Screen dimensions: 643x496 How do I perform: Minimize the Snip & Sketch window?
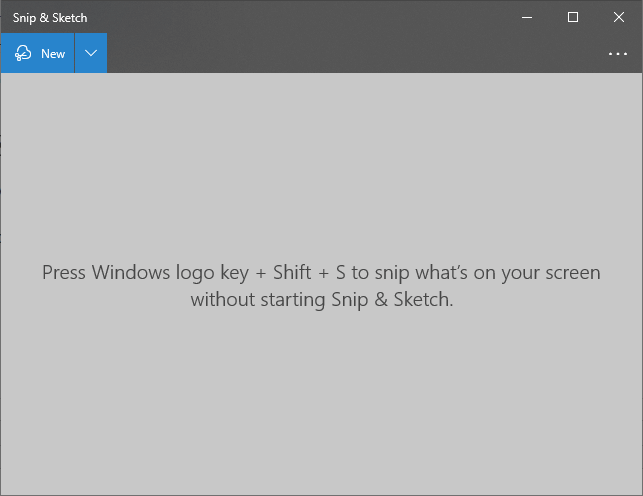tap(527, 17)
